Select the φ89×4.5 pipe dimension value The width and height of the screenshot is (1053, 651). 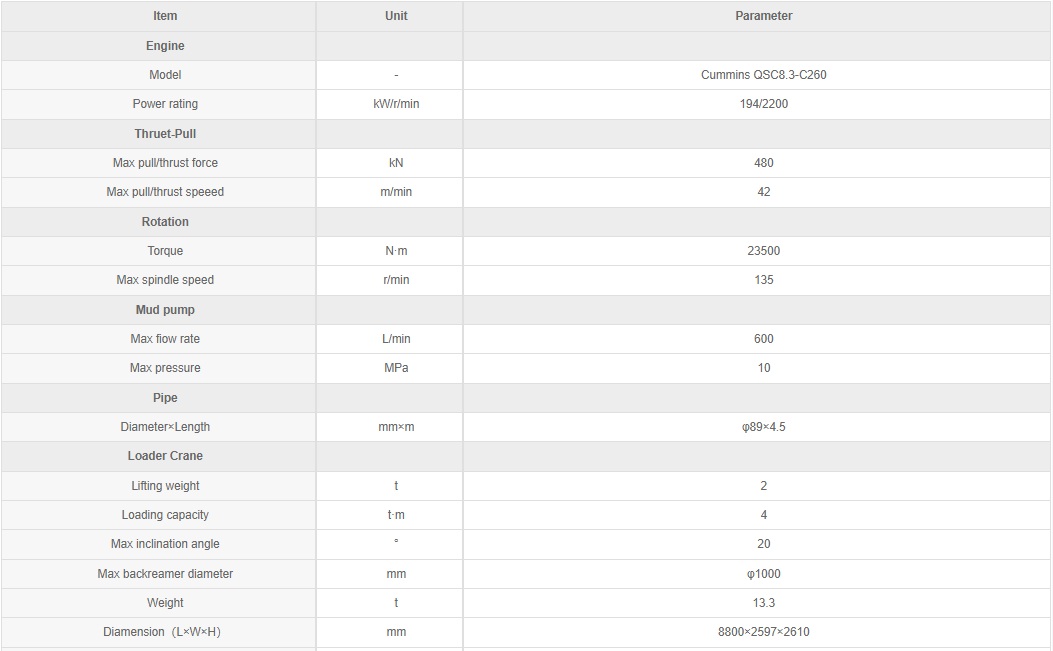click(764, 427)
